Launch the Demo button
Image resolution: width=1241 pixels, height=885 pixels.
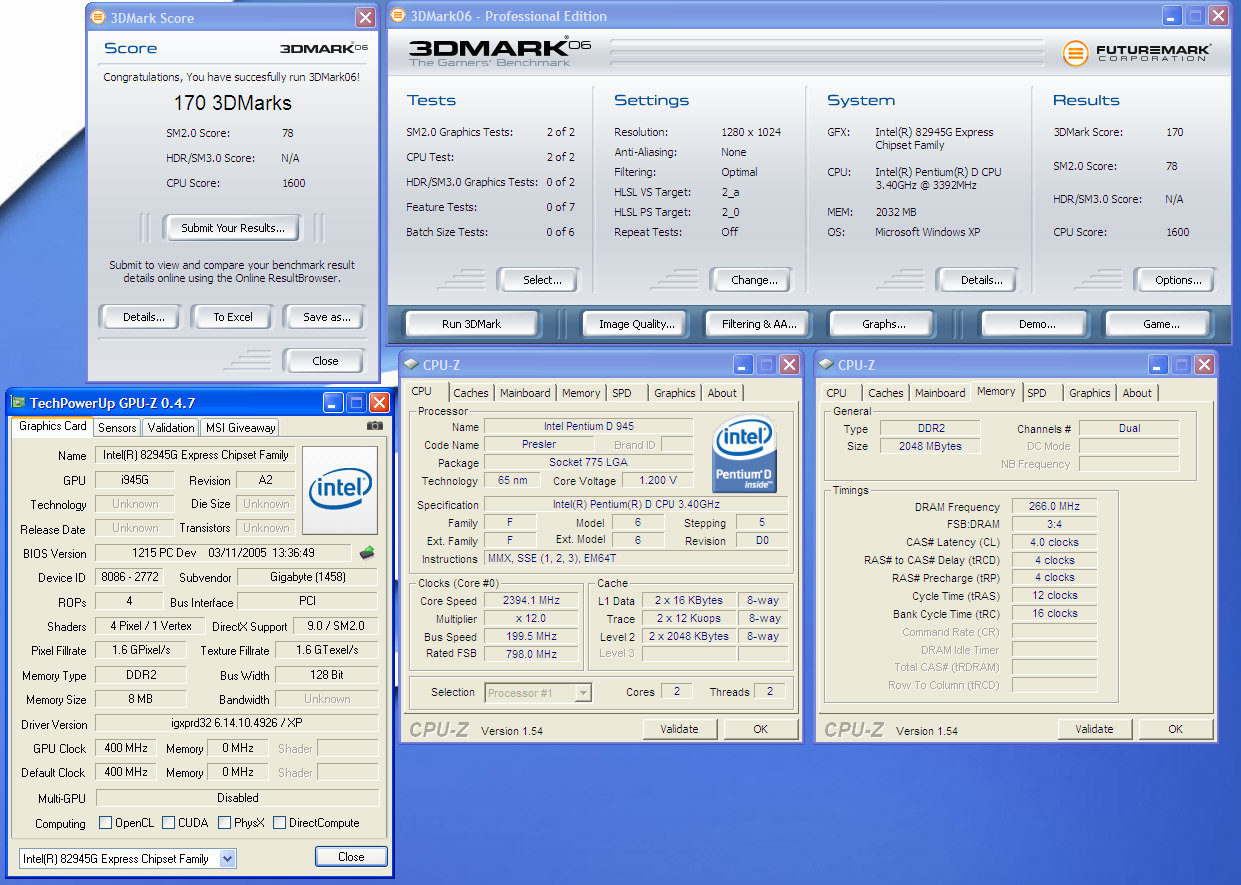coord(1037,324)
